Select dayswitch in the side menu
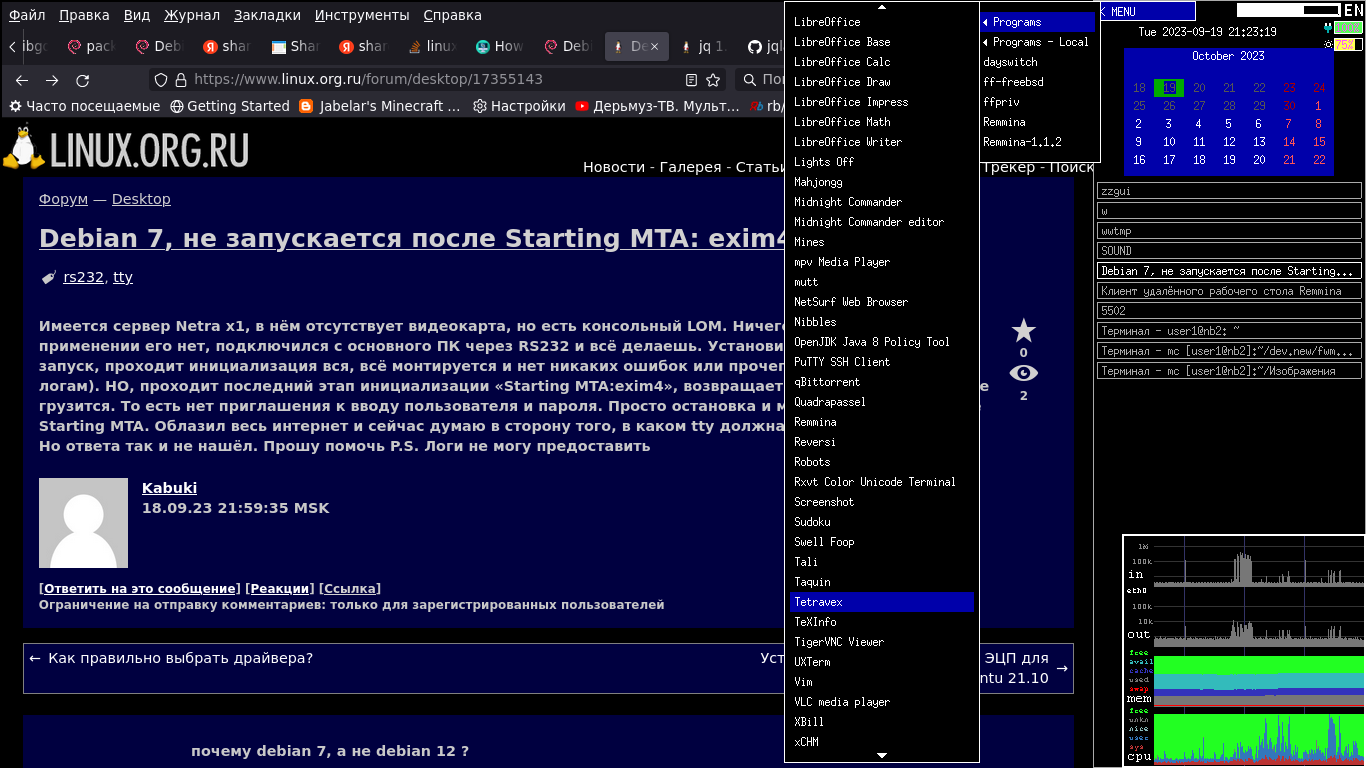This screenshot has width=1366, height=768. tap(1038, 62)
